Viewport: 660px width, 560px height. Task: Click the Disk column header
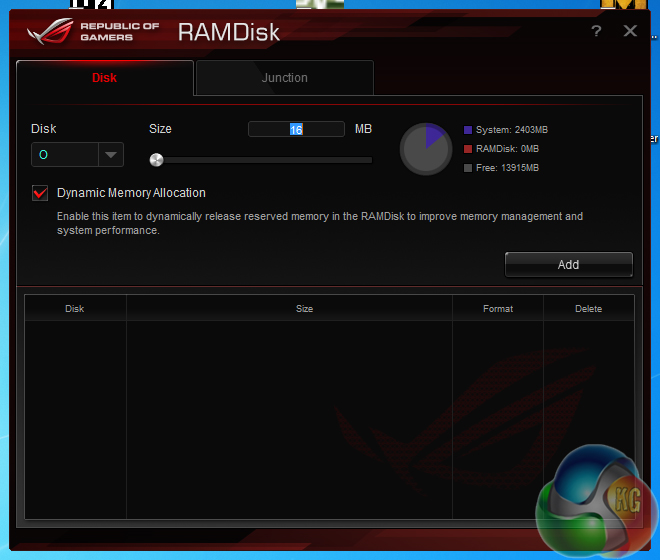point(75,309)
